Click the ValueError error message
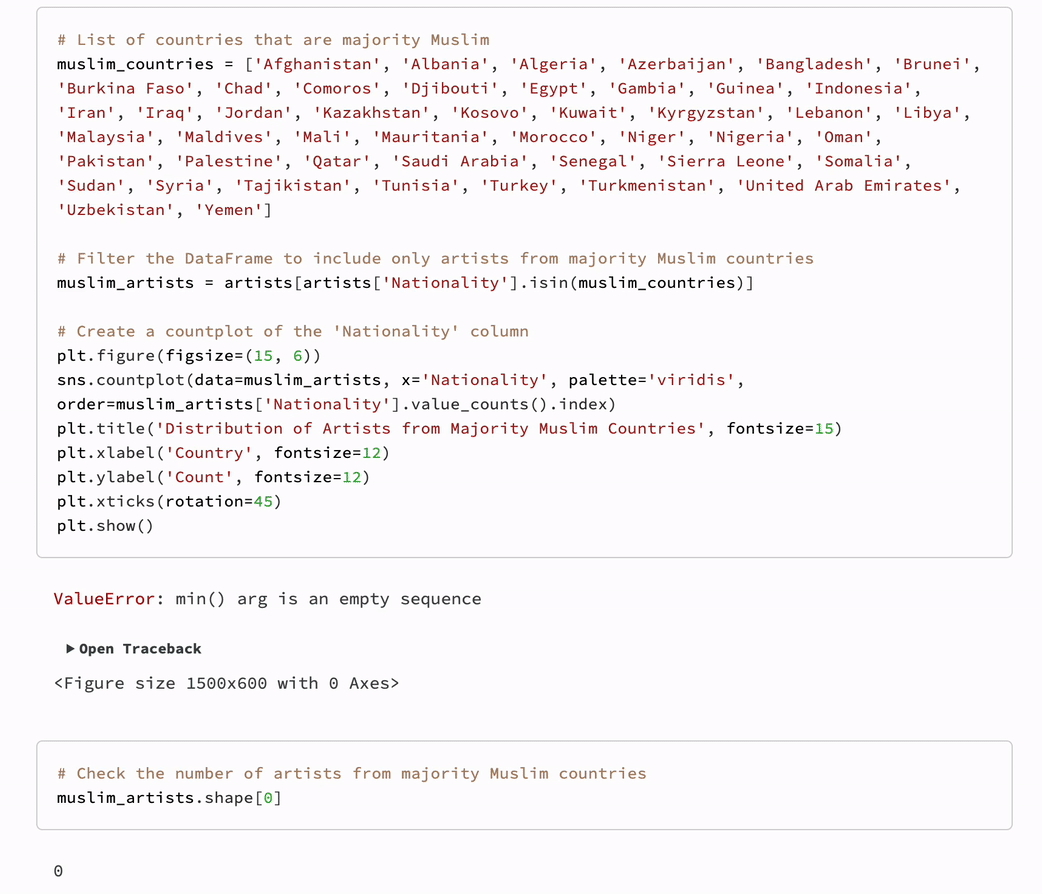1042x894 pixels. tap(267, 599)
